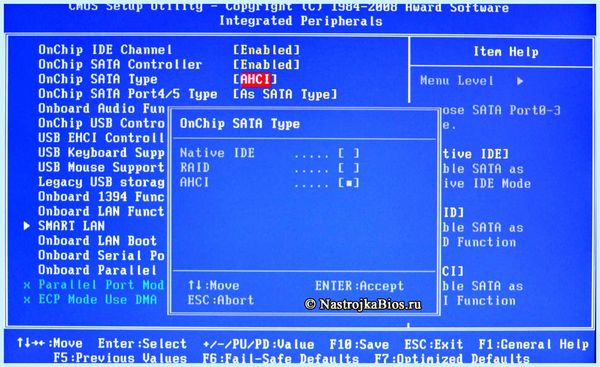Click the x mark before Parallel Port Mode
The image size is (600, 367).
(26, 285)
